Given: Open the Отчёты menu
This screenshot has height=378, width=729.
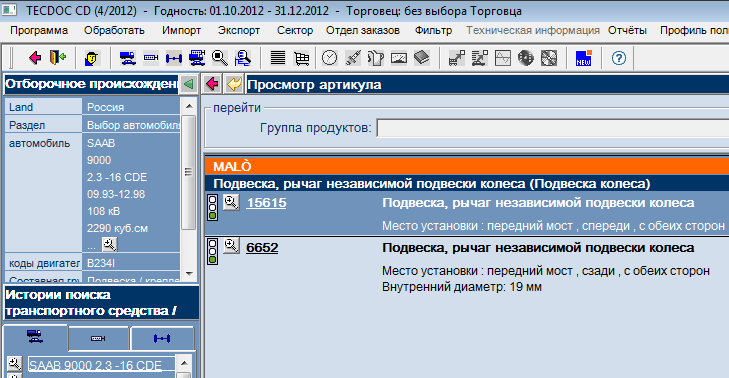Looking at the screenshot, I should coord(627,30).
